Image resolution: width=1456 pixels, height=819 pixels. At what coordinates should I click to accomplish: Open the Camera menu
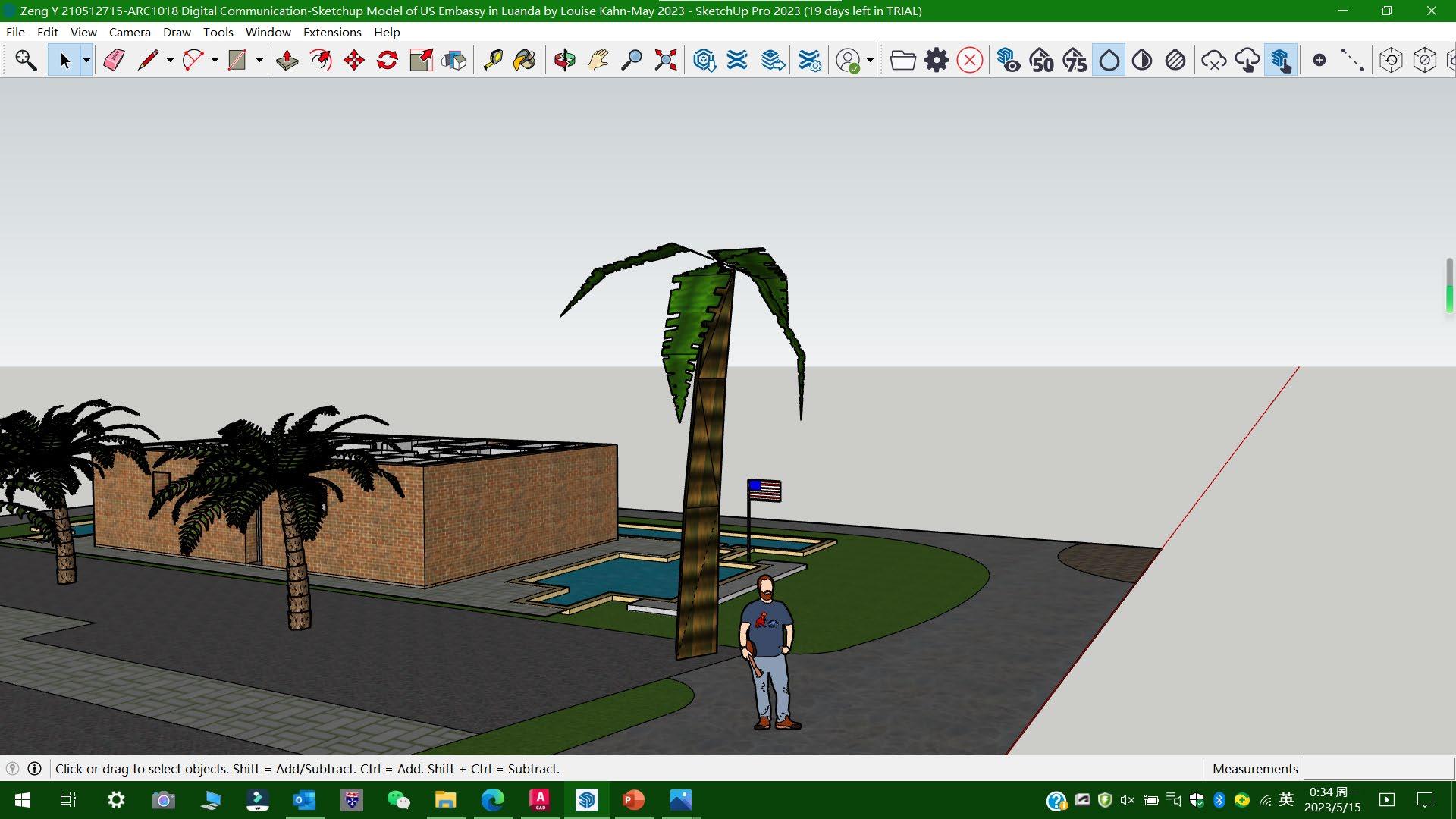click(x=130, y=32)
